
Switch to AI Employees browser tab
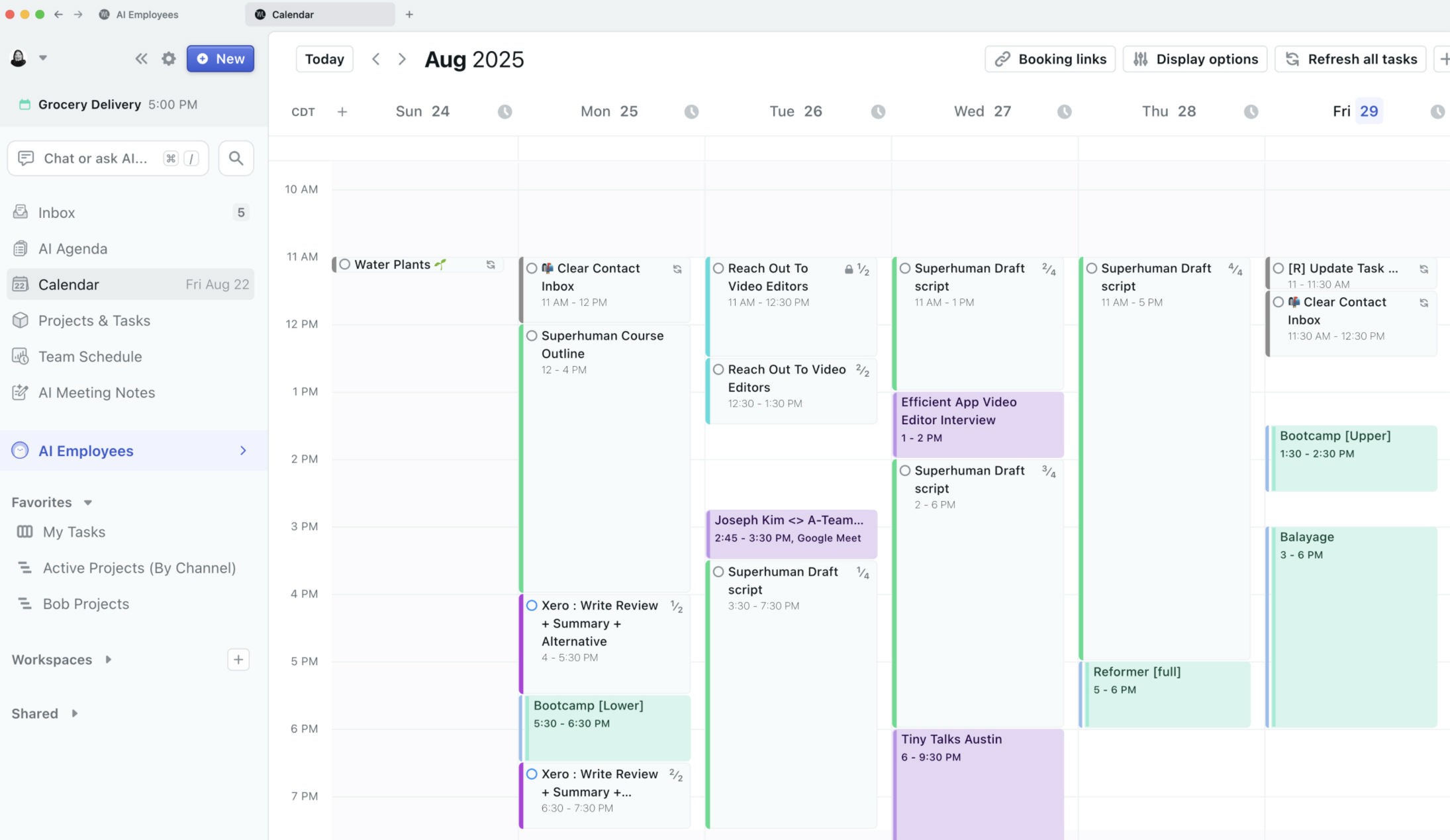click(139, 15)
